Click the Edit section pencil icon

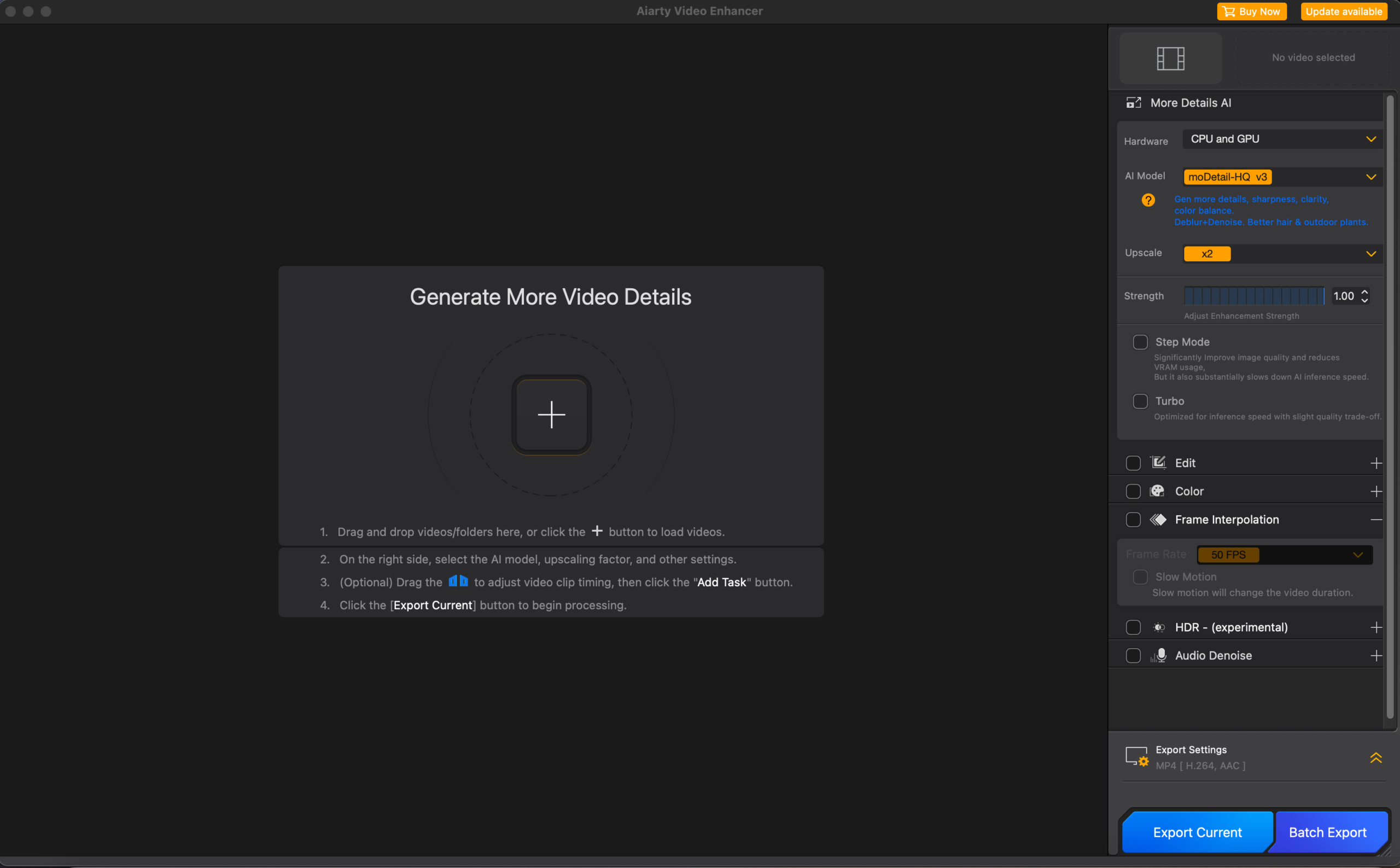pyautogui.click(x=1158, y=462)
